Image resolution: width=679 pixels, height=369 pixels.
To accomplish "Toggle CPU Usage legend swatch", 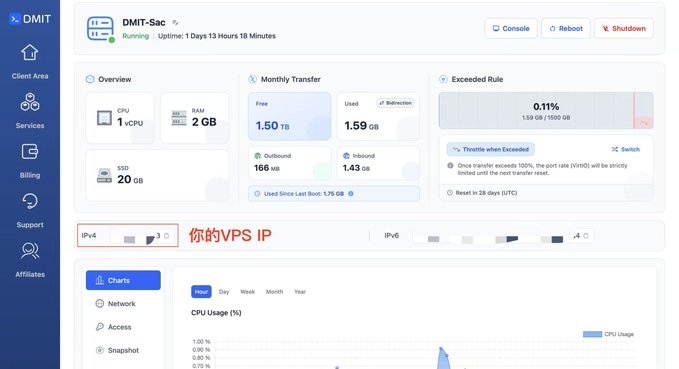I will (592, 334).
